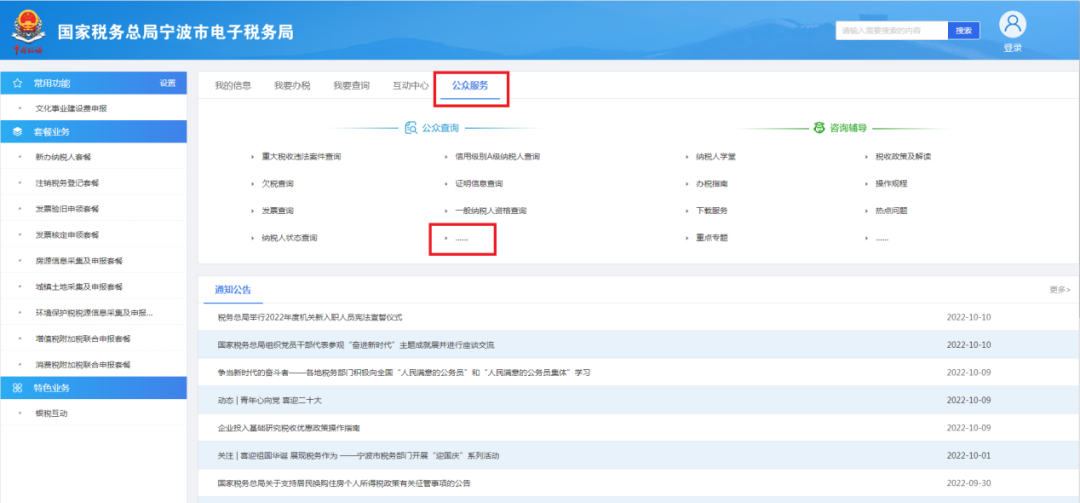Open the 互动中心 tab
This screenshot has width=1080, height=503.
(x=410, y=86)
